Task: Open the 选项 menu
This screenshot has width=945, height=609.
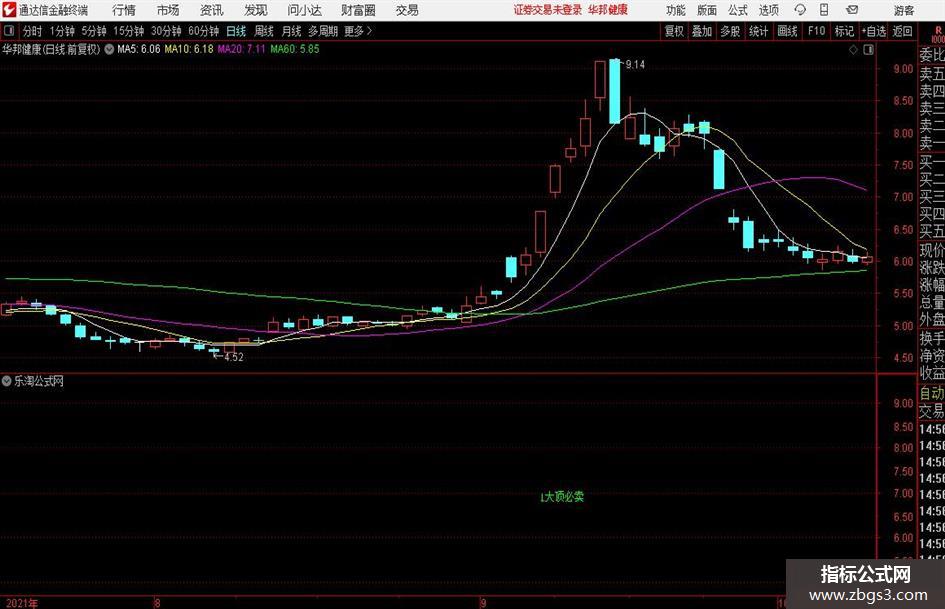Action: 768,10
